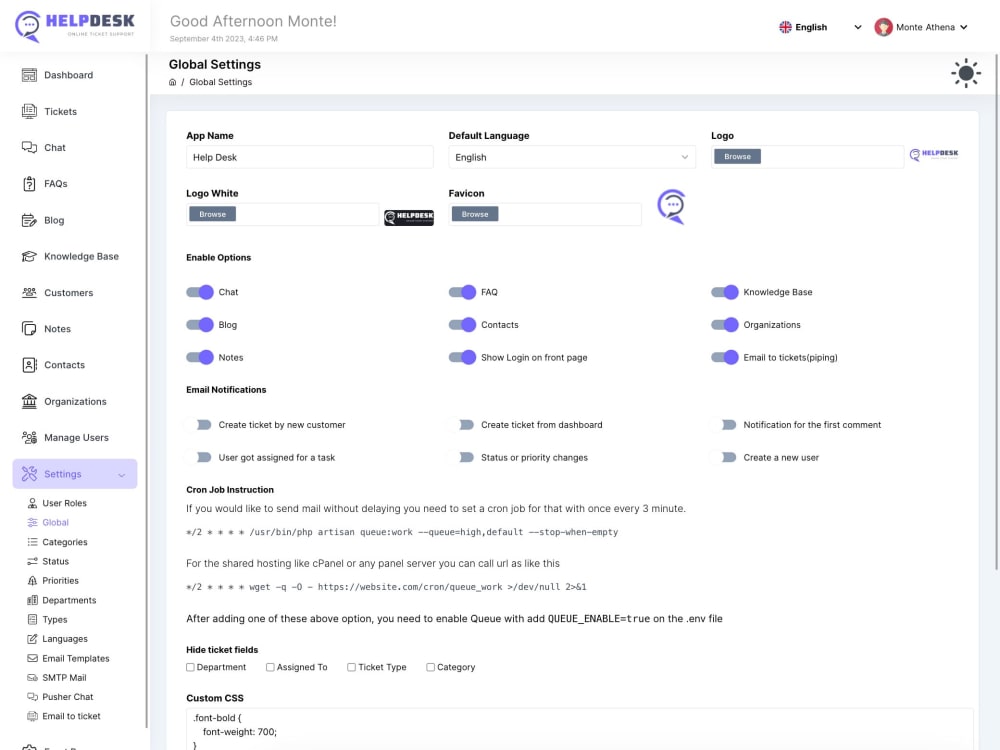Disable the Chat option toggle

(x=200, y=292)
